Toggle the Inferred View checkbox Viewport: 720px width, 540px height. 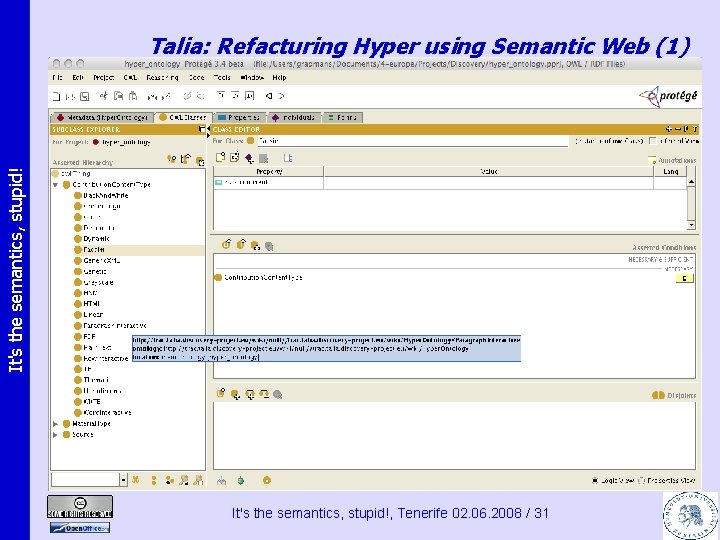click(652, 141)
